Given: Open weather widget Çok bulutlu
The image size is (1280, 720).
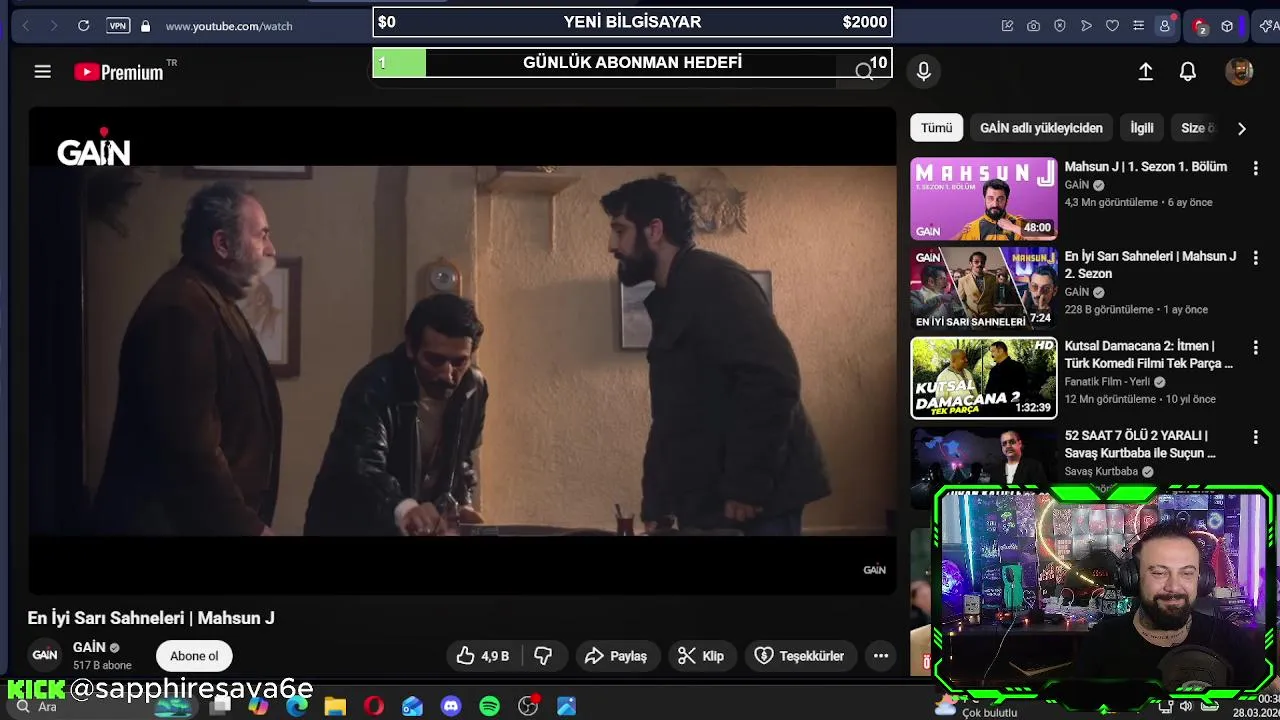Looking at the screenshot, I should coord(976,708).
